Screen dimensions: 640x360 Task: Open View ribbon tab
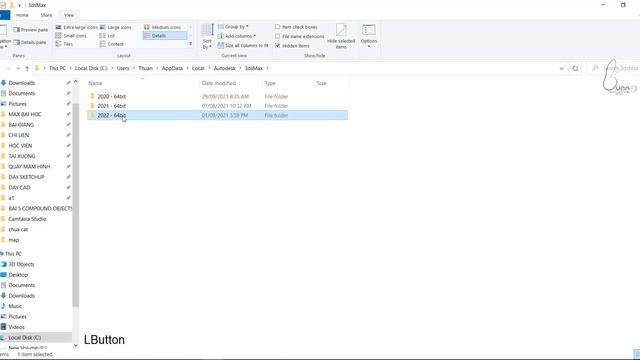point(69,15)
